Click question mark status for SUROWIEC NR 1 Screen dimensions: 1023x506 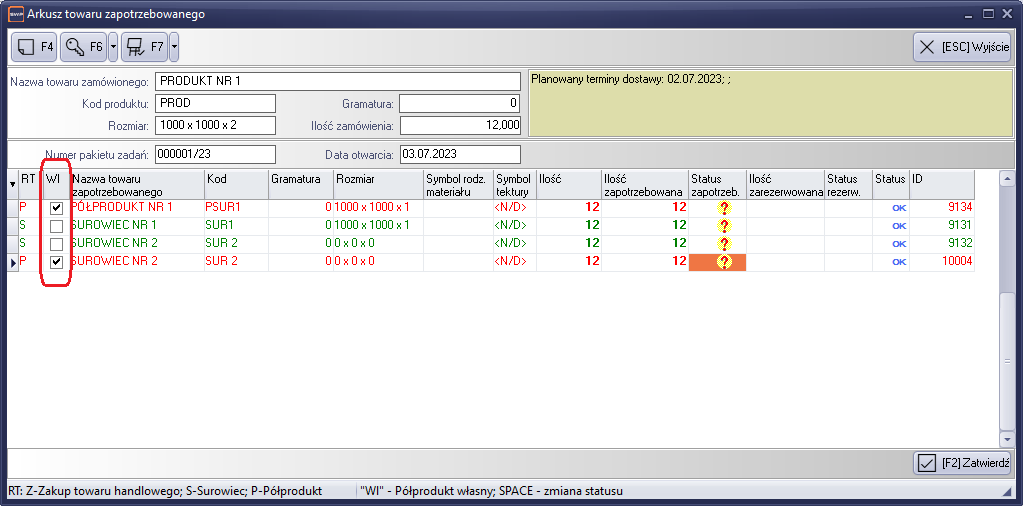(724, 225)
